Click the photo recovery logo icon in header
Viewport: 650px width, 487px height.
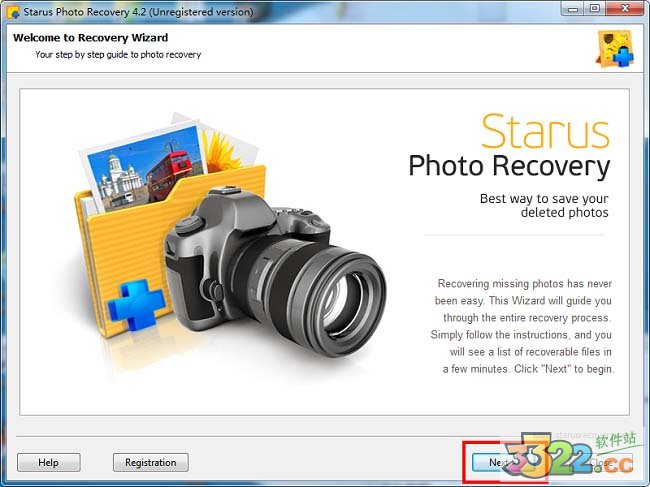point(614,48)
